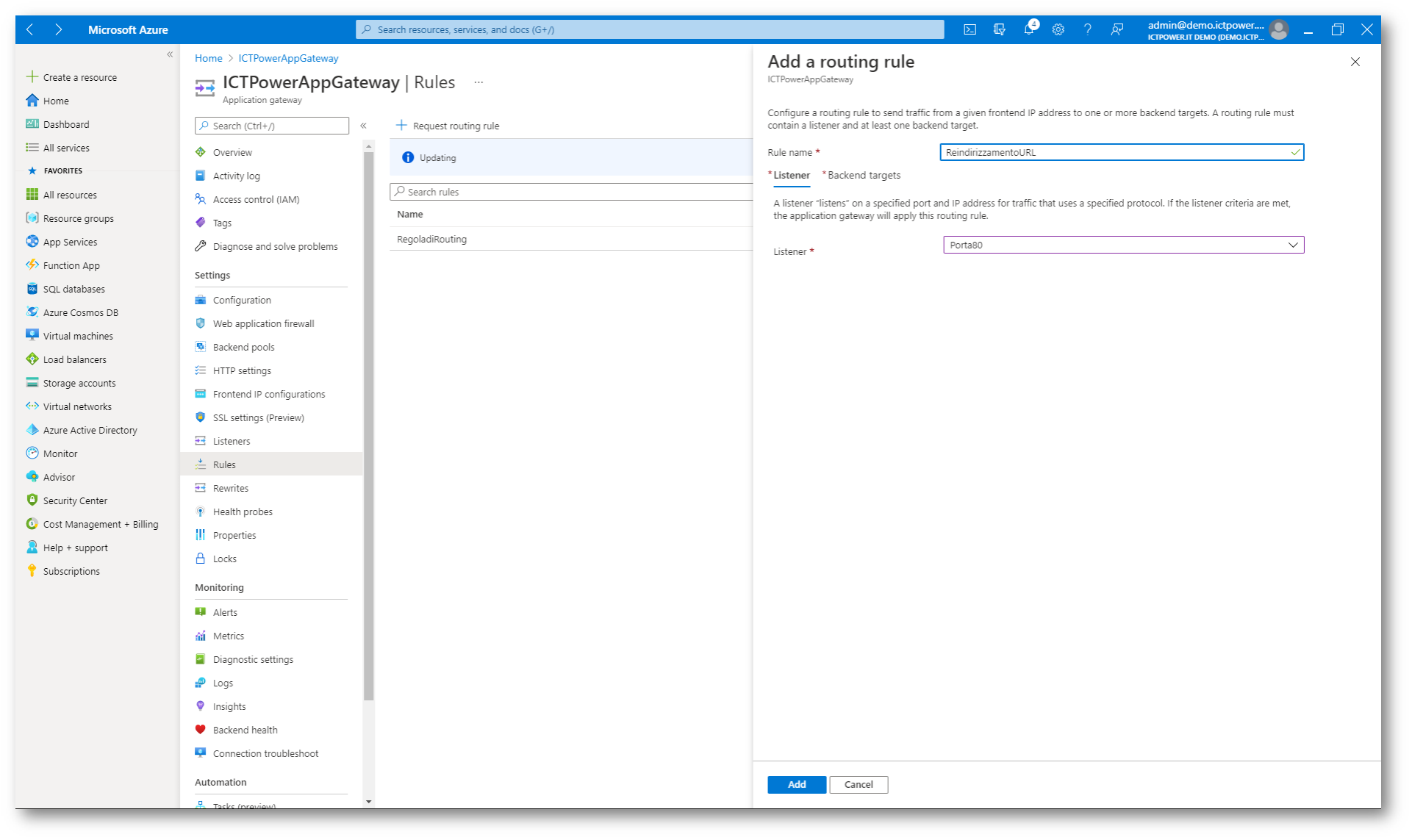
Task: Click the Cancel button
Action: point(859,784)
